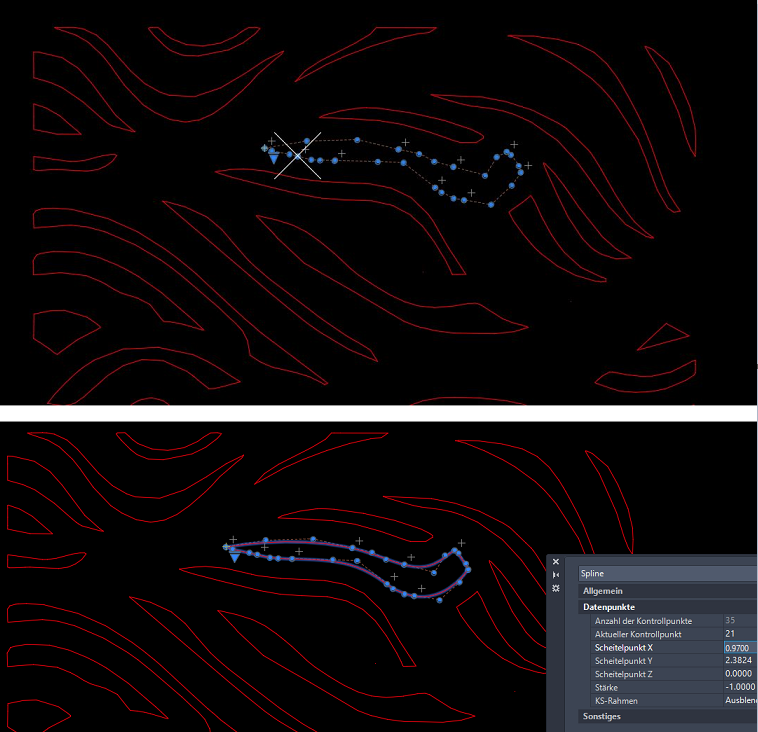Click the spline grip menu triangle in upper drawing

coord(274,159)
